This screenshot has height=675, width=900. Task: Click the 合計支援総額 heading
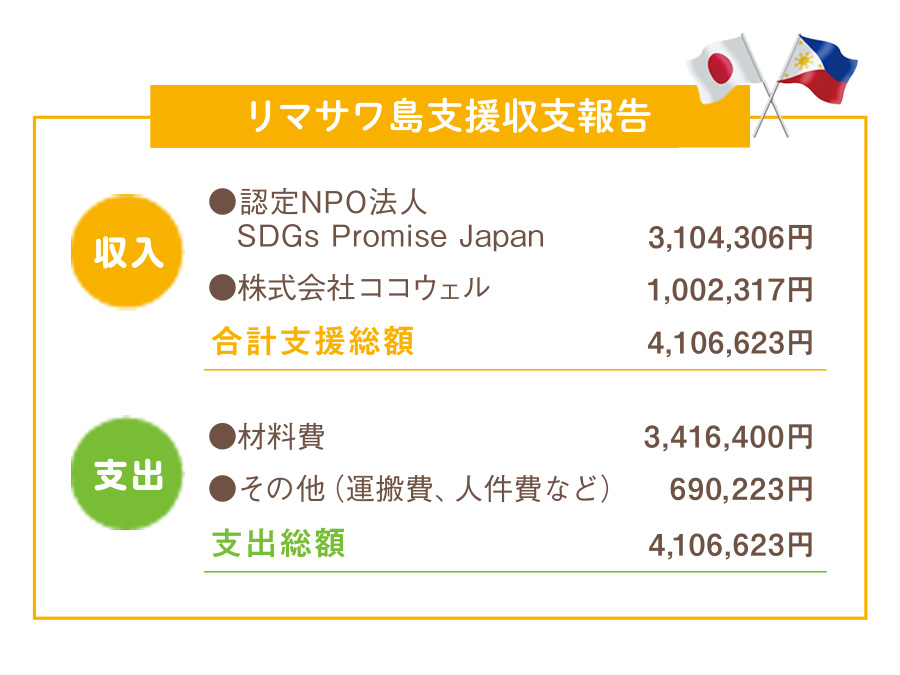[x=312, y=342]
